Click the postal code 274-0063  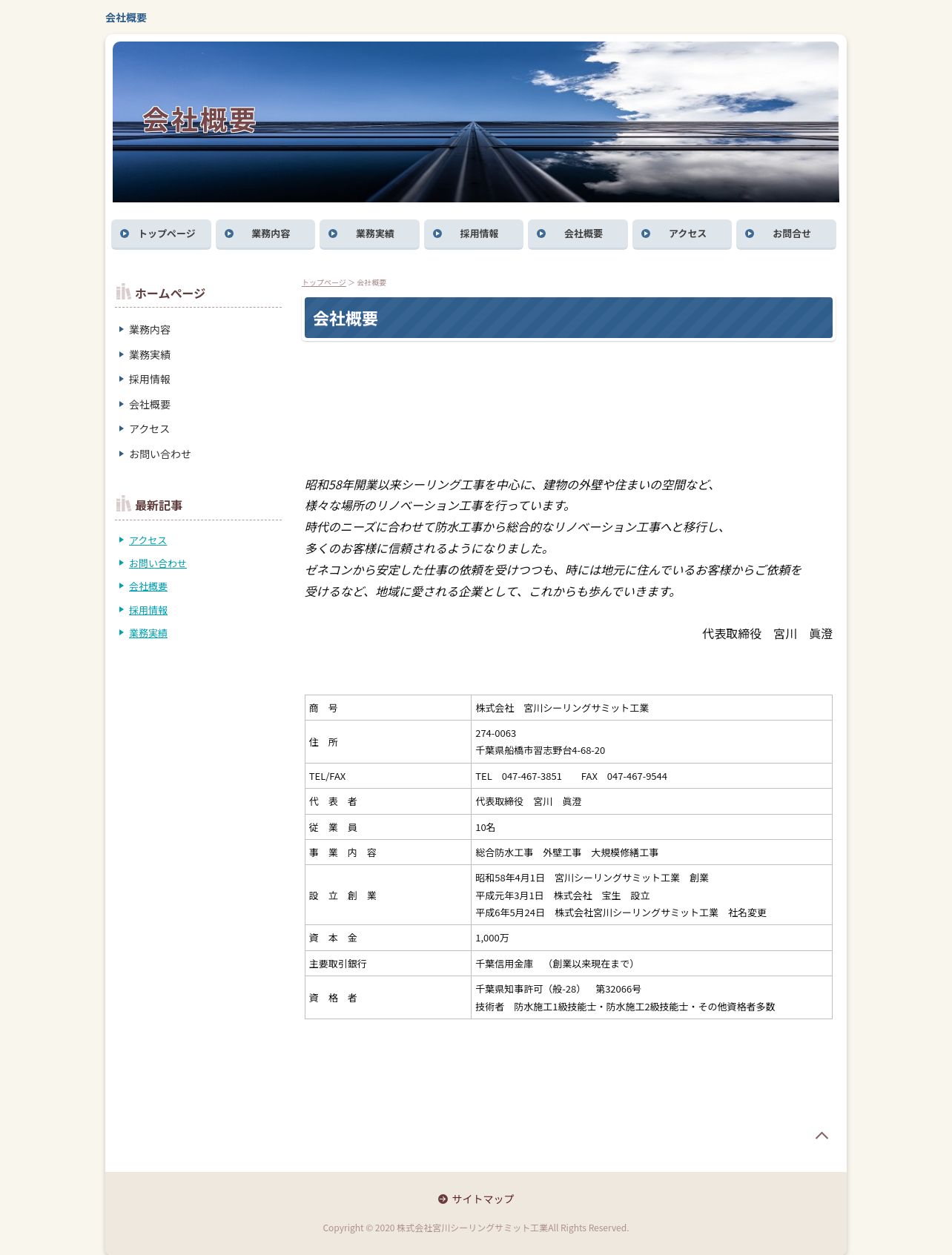496,733
